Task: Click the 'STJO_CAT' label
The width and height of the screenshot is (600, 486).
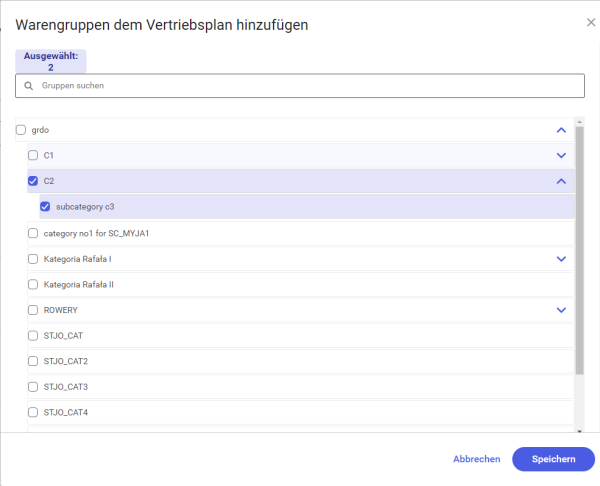Action: [x=63, y=336]
